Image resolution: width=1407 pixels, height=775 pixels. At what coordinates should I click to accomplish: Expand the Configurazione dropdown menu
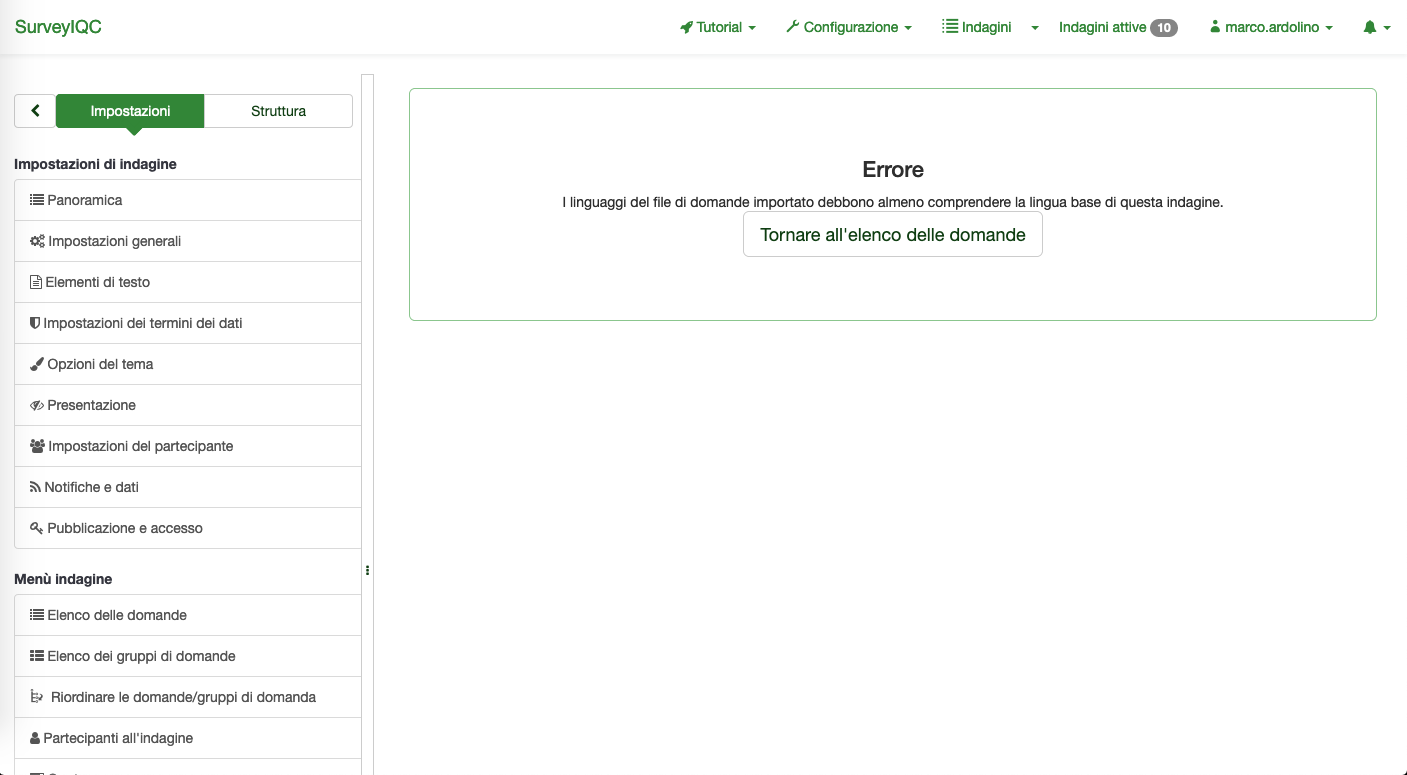849,28
